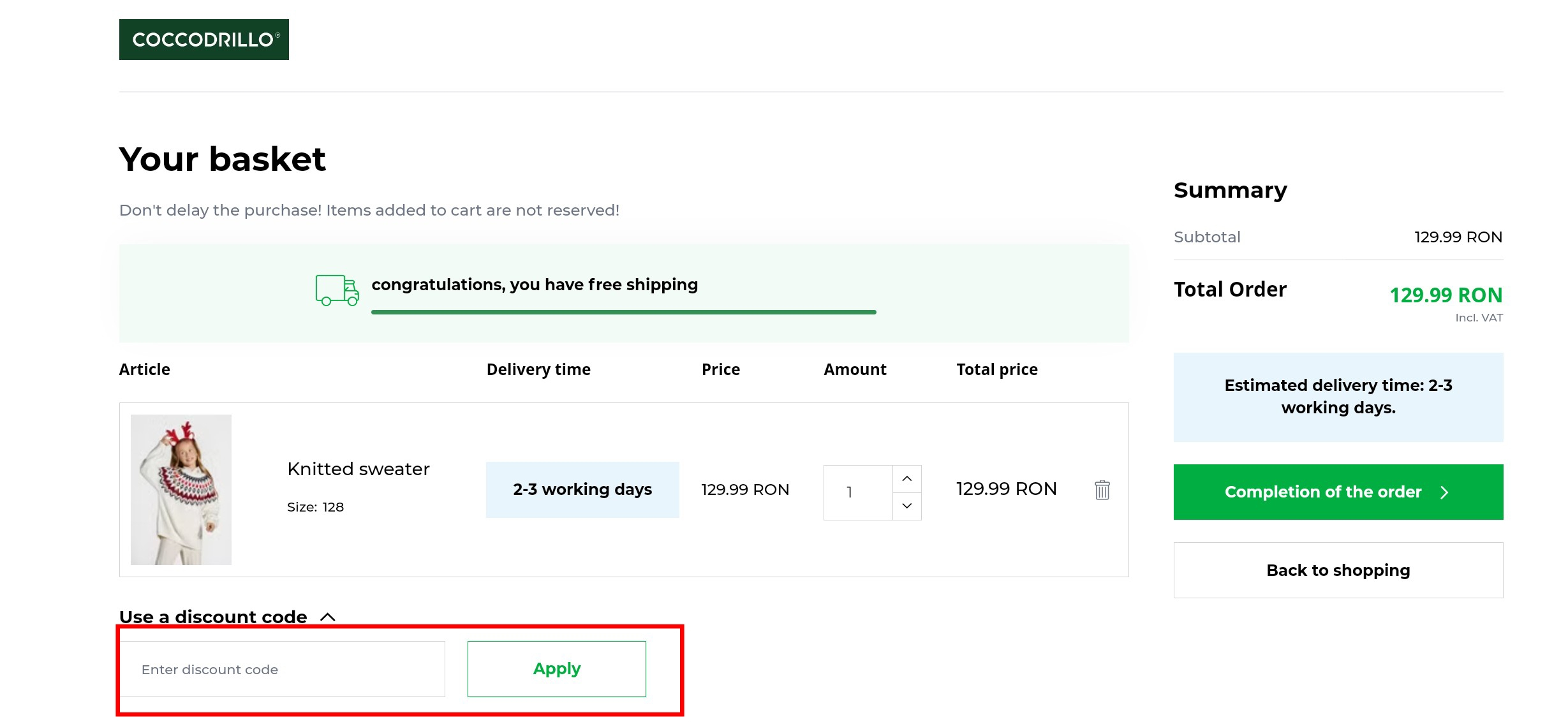This screenshot has width=1568, height=722.
Task: Click the free shipping truck icon
Action: click(337, 291)
